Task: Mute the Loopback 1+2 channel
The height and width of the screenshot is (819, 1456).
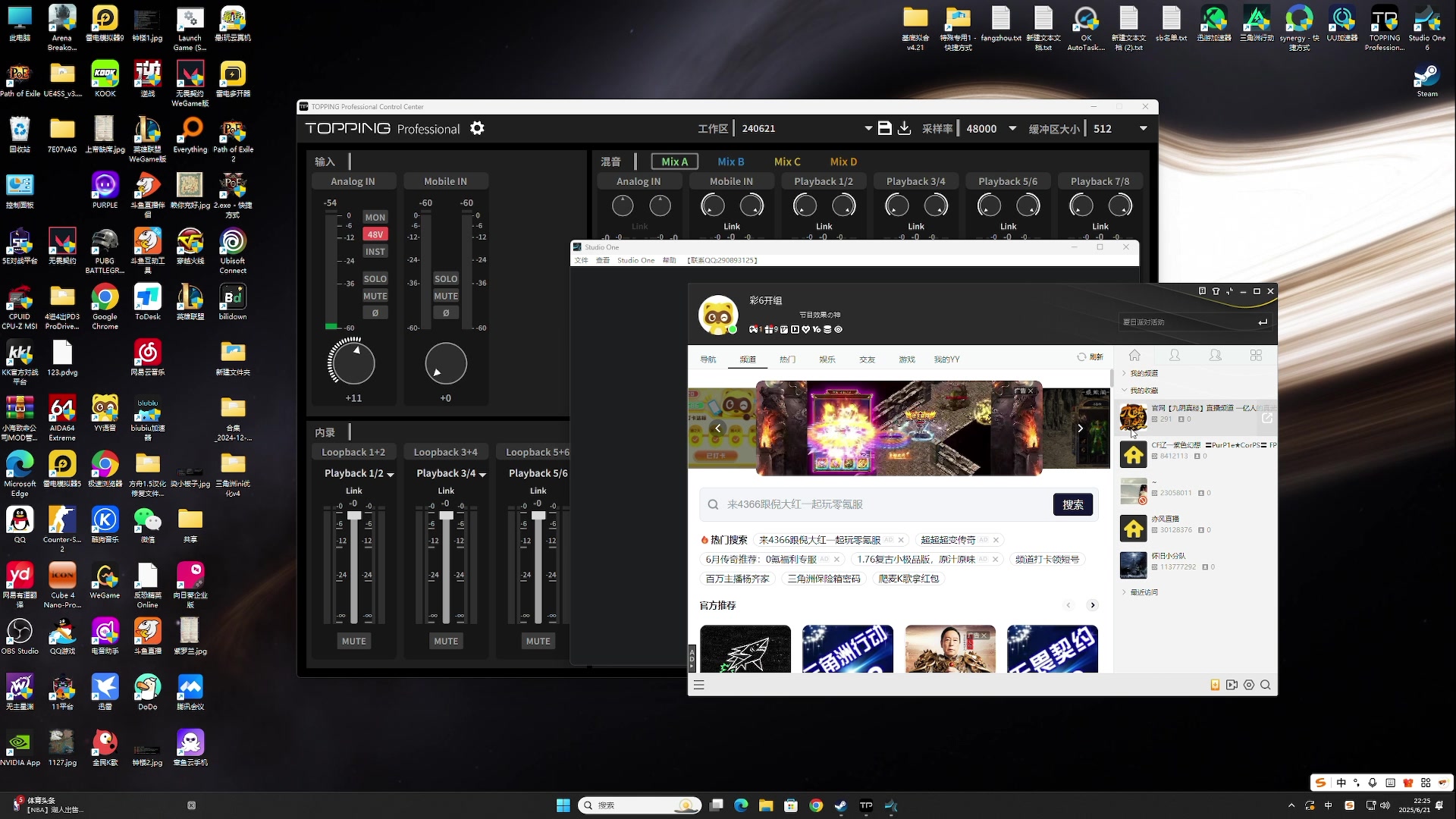Action: 353,641
